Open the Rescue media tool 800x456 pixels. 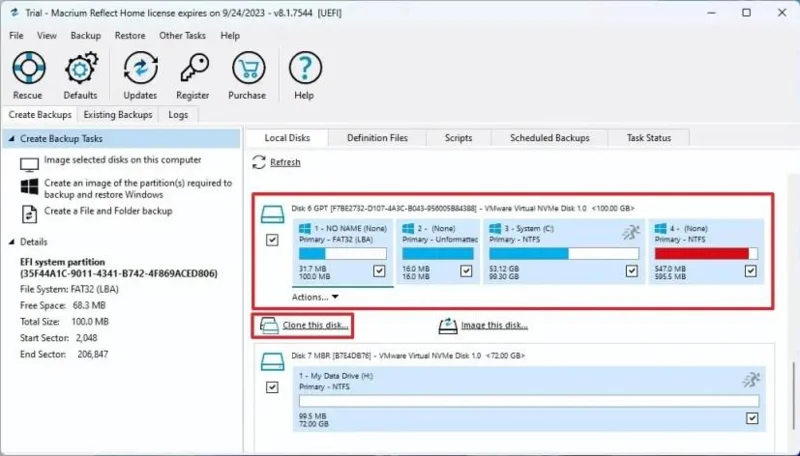point(29,68)
